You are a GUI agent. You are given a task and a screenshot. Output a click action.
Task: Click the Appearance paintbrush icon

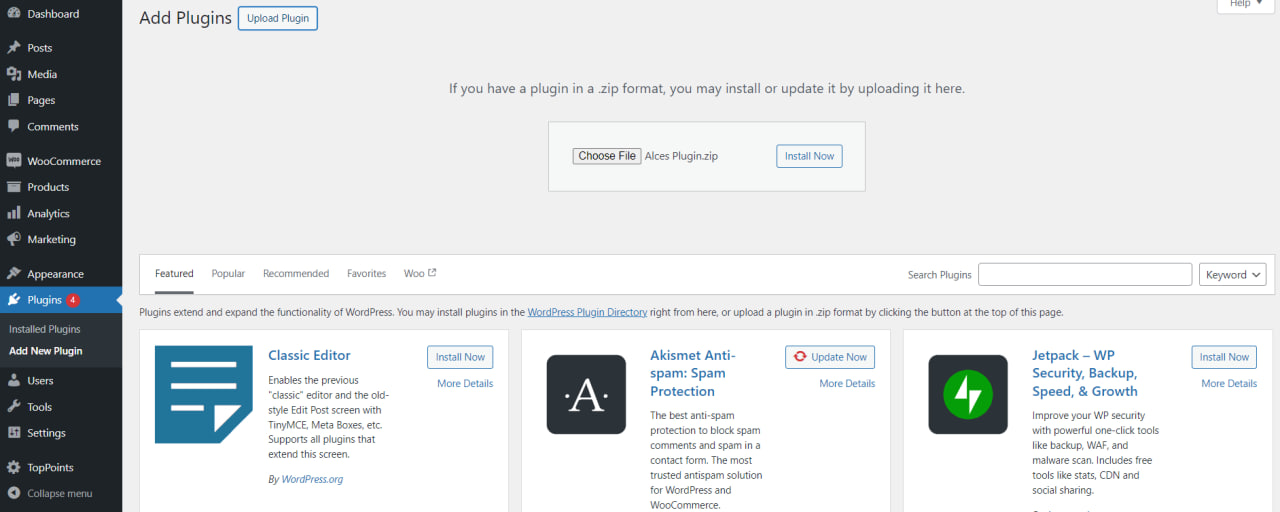click(13, 274)
